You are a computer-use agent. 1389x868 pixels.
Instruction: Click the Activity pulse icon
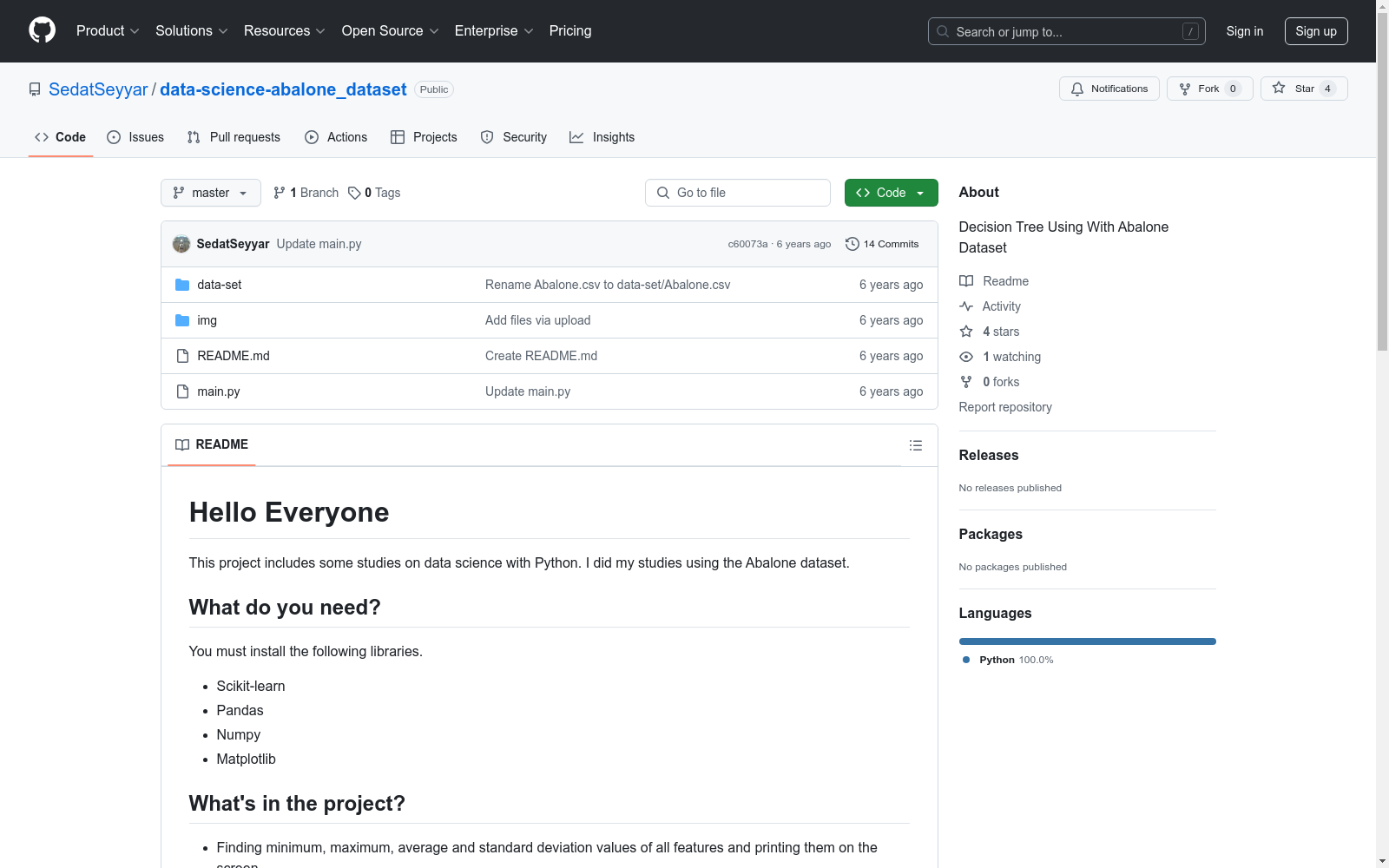click(966, 306)
